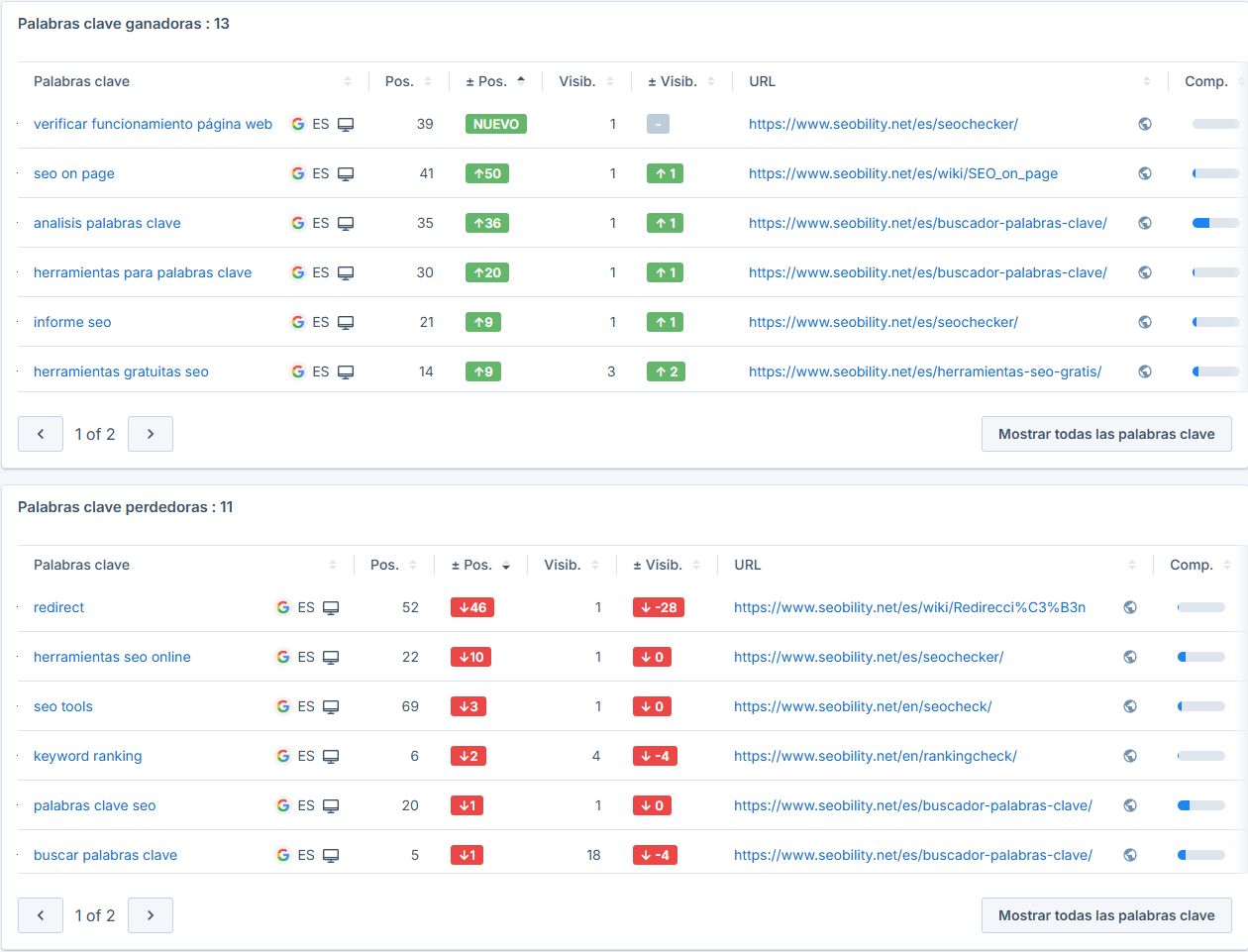Click globe icon in 'palabras clave seo' row
This screenshot has height=952, width=1248.
point(1130,805)
